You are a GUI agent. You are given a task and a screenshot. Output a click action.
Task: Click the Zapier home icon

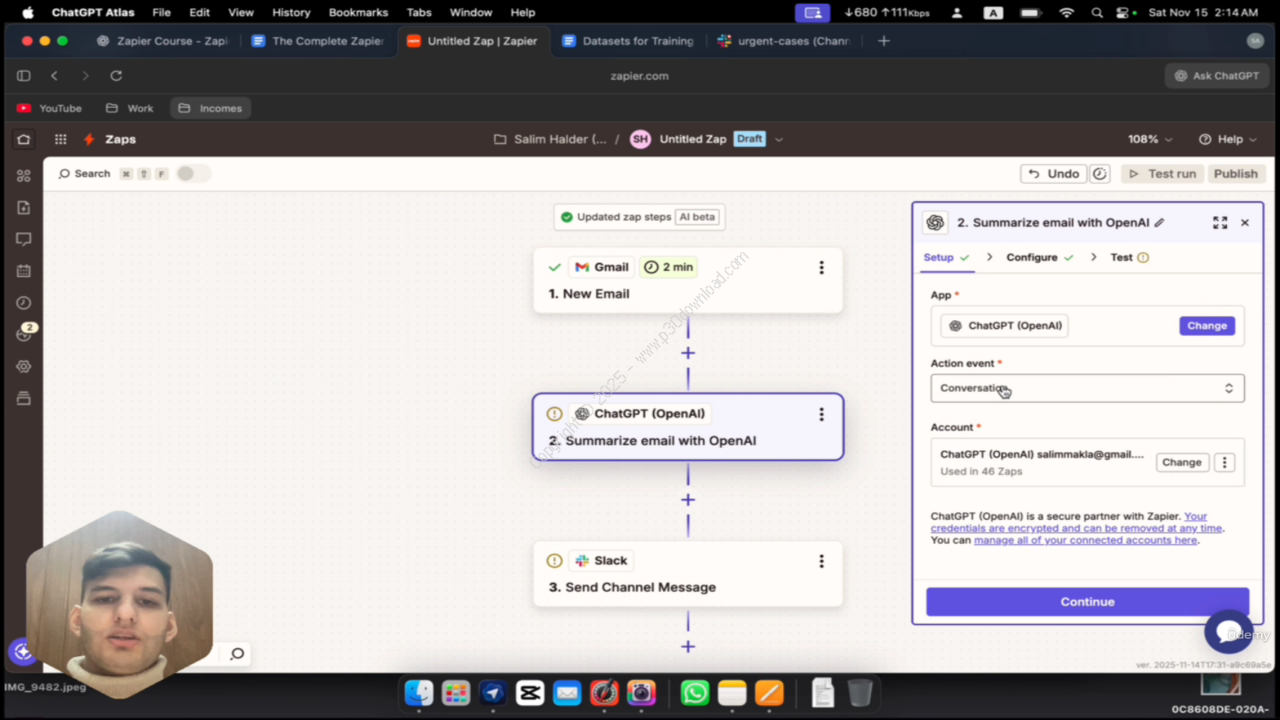click(24, 140)
